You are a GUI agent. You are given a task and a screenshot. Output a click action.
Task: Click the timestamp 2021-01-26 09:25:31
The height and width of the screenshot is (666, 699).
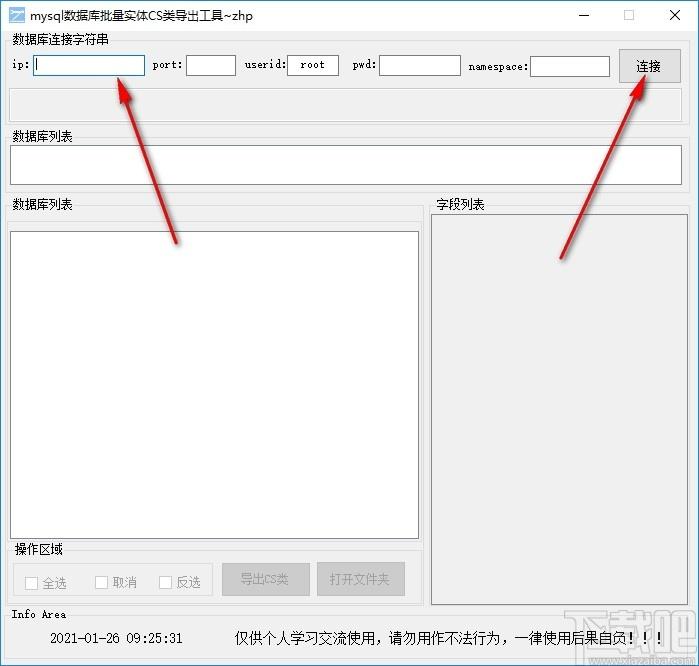coord(116,638)
